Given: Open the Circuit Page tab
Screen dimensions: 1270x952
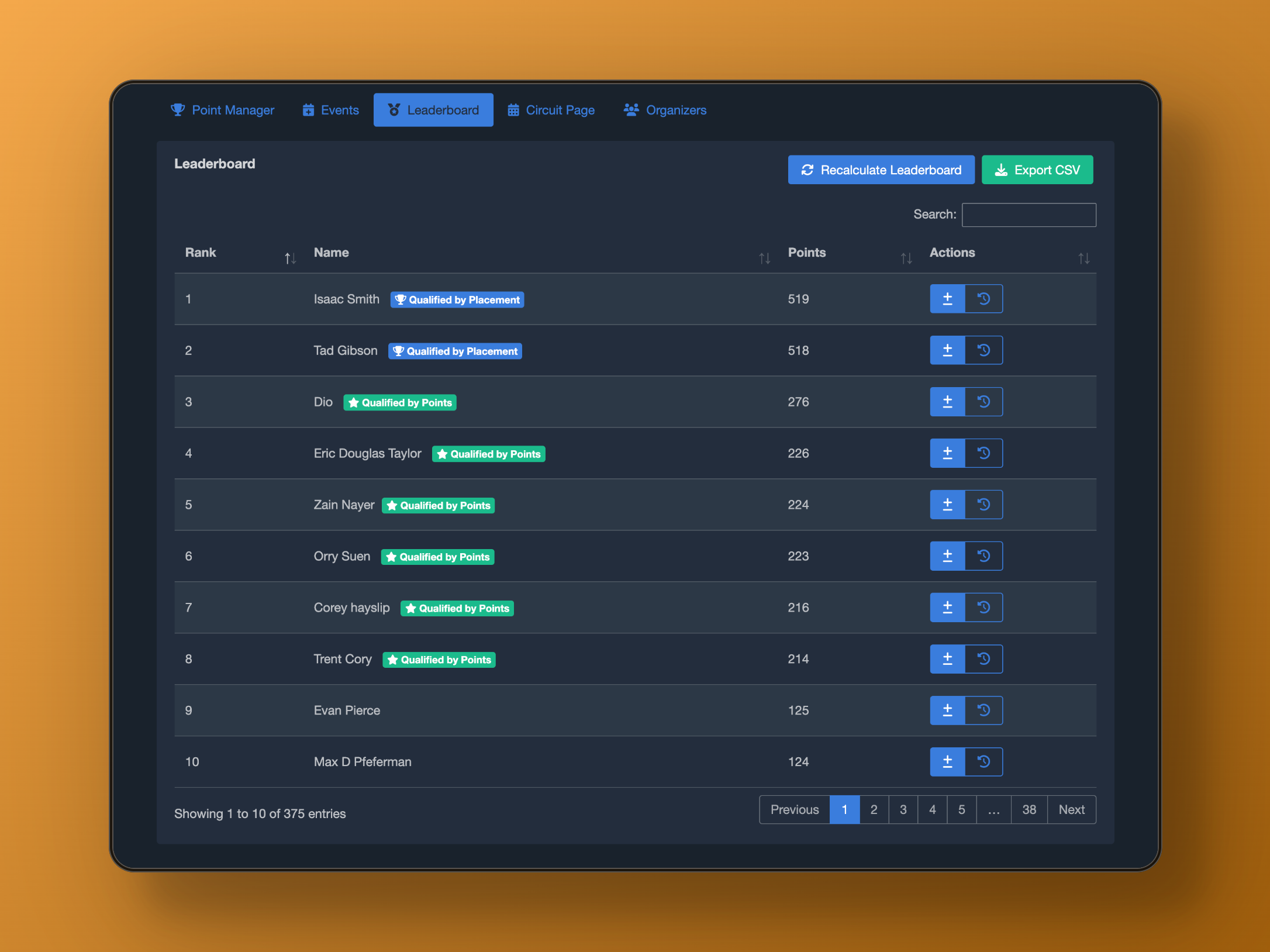Looking at the screenshot, I should [x=551, y=110].
